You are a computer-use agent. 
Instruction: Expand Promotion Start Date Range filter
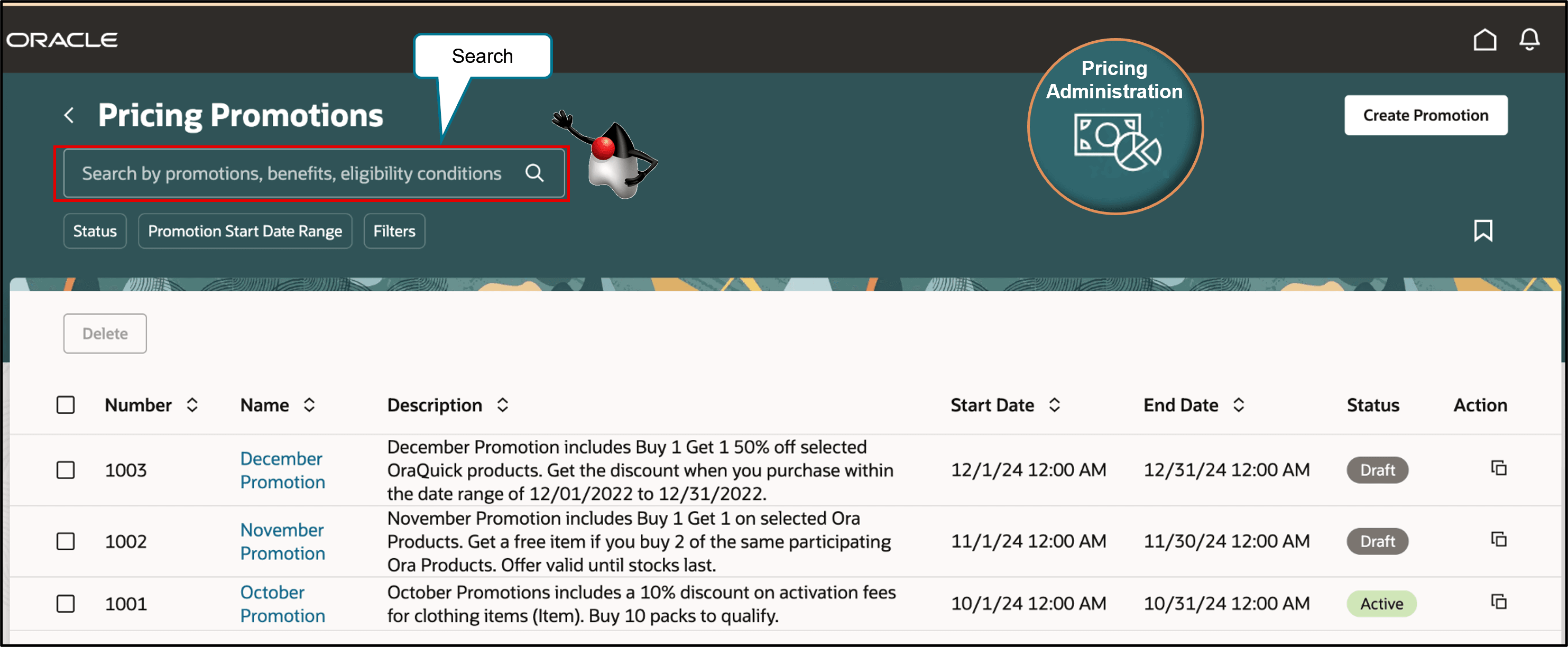[245, 232]
